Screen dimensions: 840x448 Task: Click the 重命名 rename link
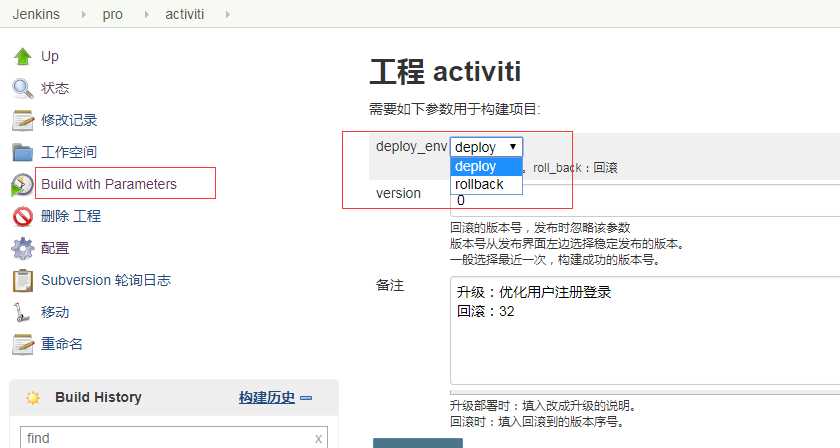[x=62, y=344]
